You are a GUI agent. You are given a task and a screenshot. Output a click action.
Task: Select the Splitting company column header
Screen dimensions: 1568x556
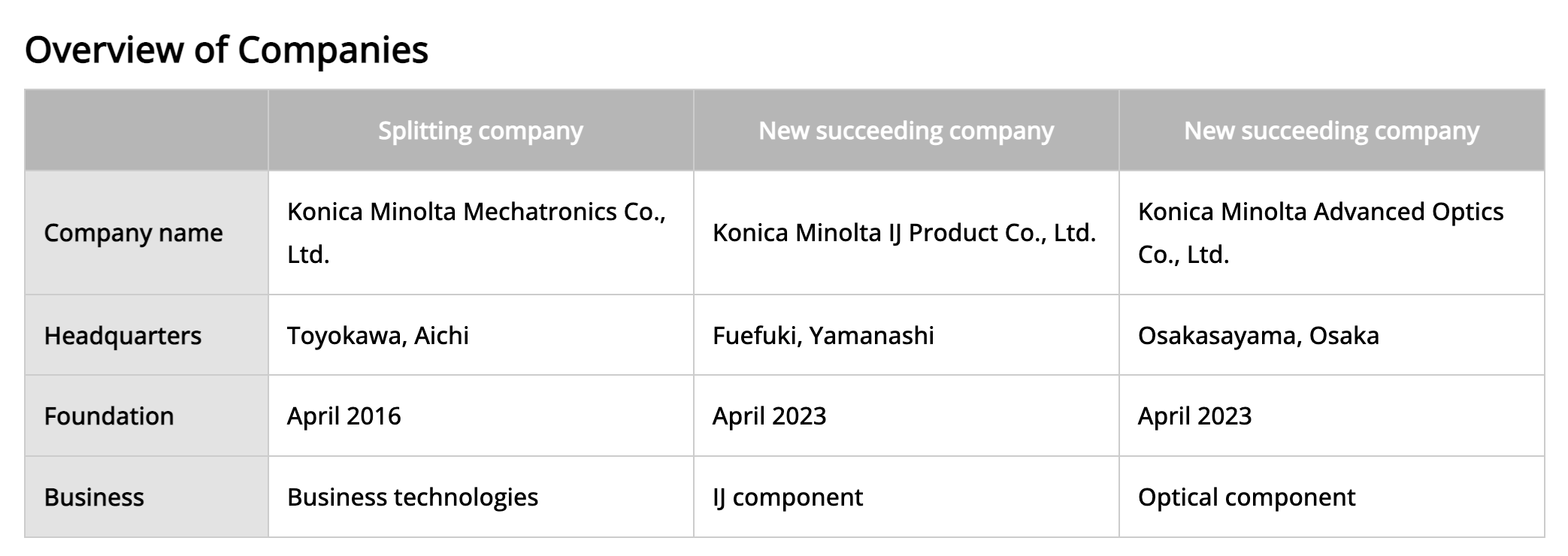tap(480, 131)
